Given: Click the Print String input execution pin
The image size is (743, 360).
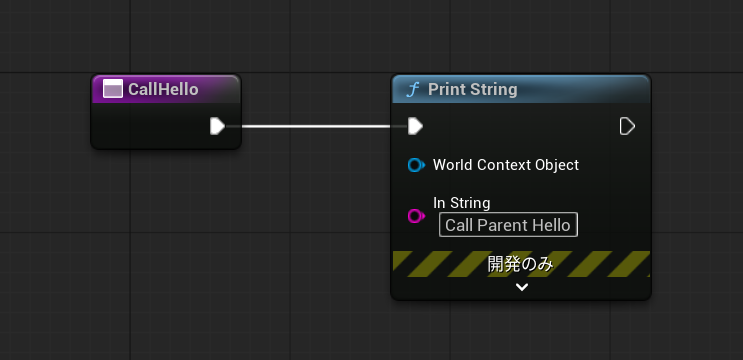Looking at the screenshot, I should [415, 126].
